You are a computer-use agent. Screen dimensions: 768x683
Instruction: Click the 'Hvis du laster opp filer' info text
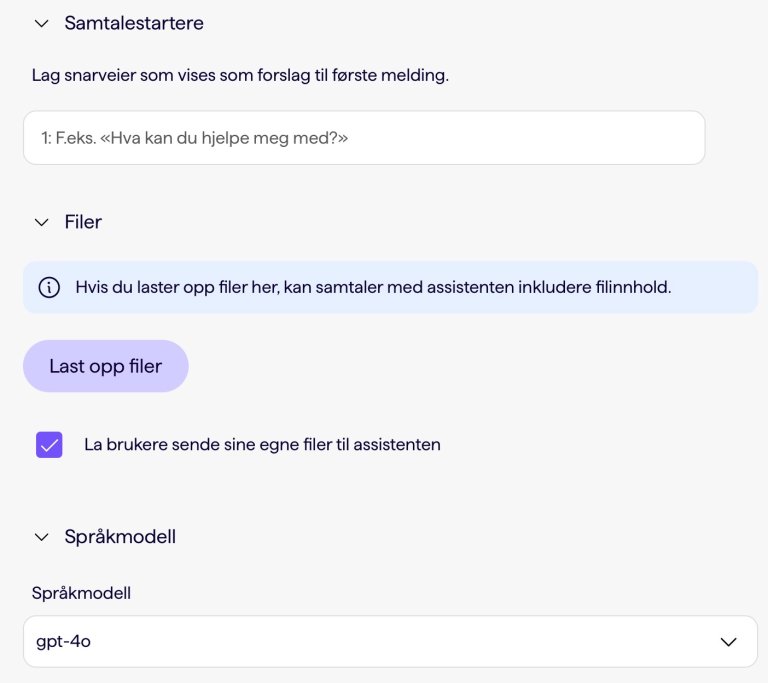(x=372, y=287)
